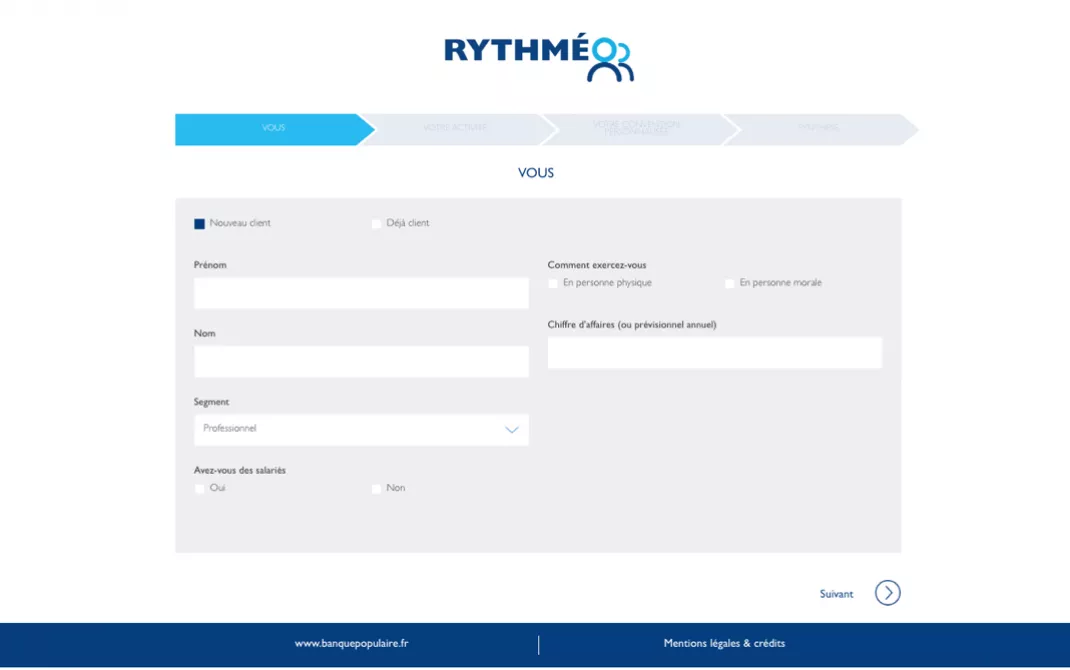The height and width of the screenshot is (670, 1070).
Task: Click the Nom field label
Action: coord(205,333)
